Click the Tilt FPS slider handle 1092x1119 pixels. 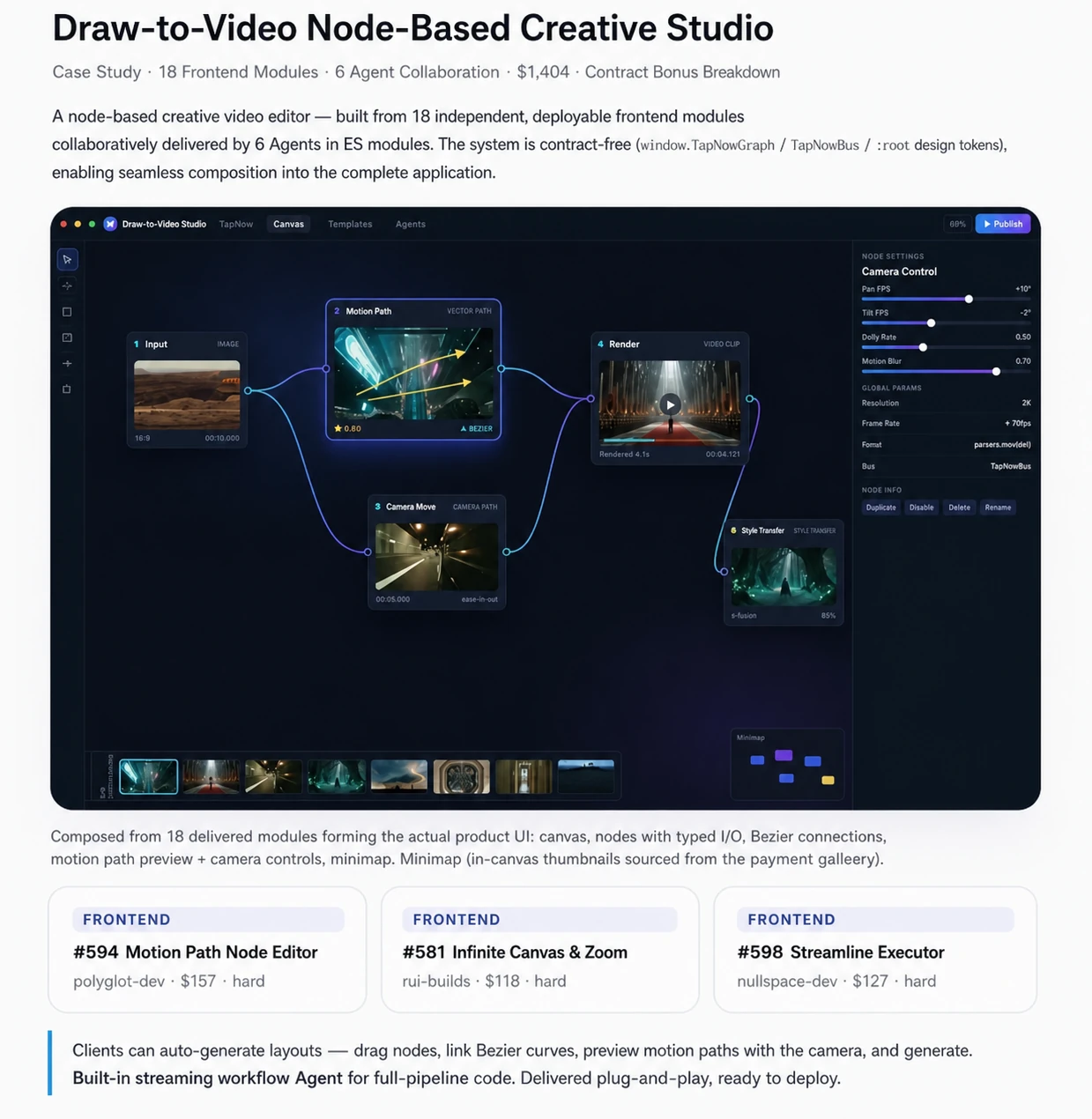tap(931, 323)
